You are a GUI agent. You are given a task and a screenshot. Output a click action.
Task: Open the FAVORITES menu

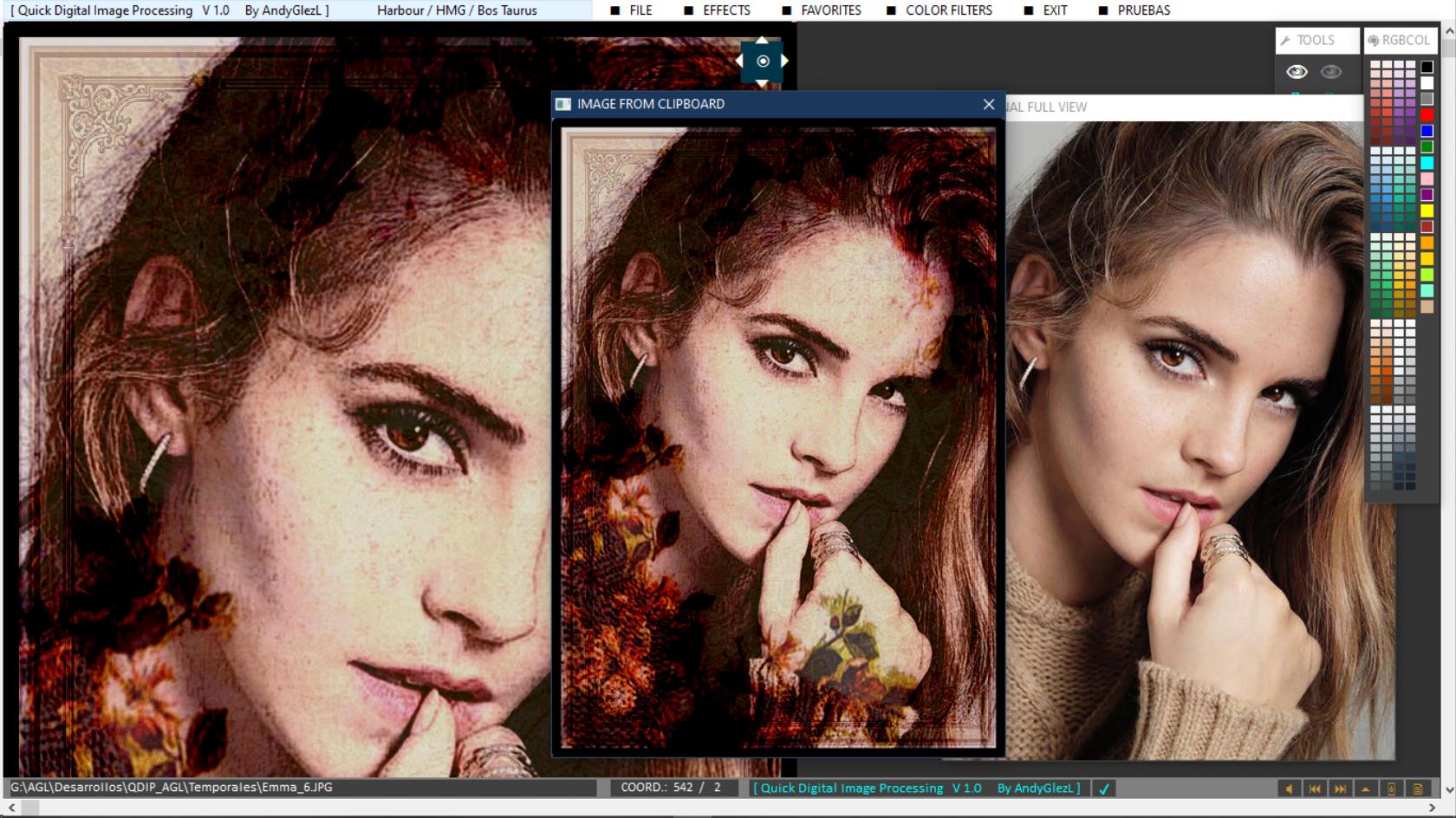point(830,10)
